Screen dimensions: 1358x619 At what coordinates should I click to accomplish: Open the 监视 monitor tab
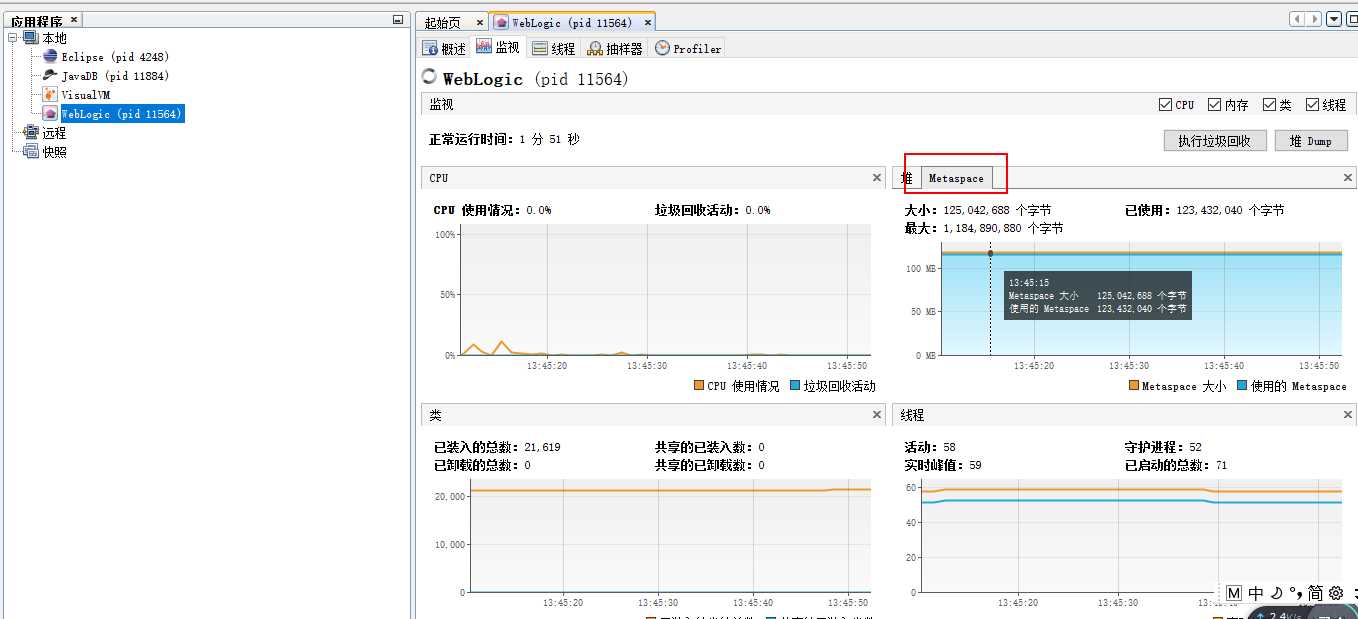(498, 47)
